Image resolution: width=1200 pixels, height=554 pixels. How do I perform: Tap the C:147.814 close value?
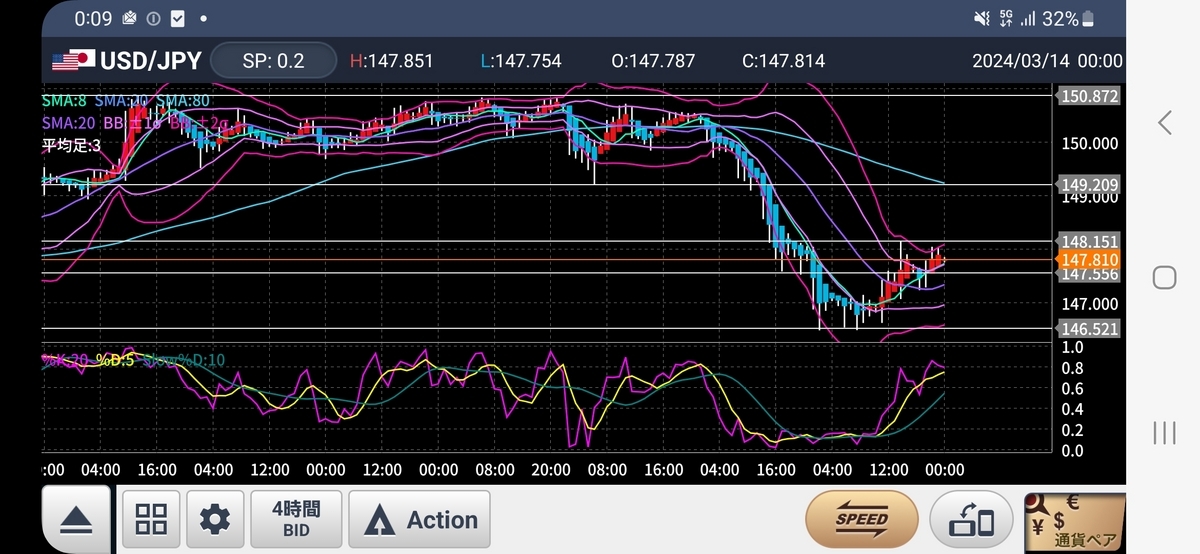[x=783, y=61]
